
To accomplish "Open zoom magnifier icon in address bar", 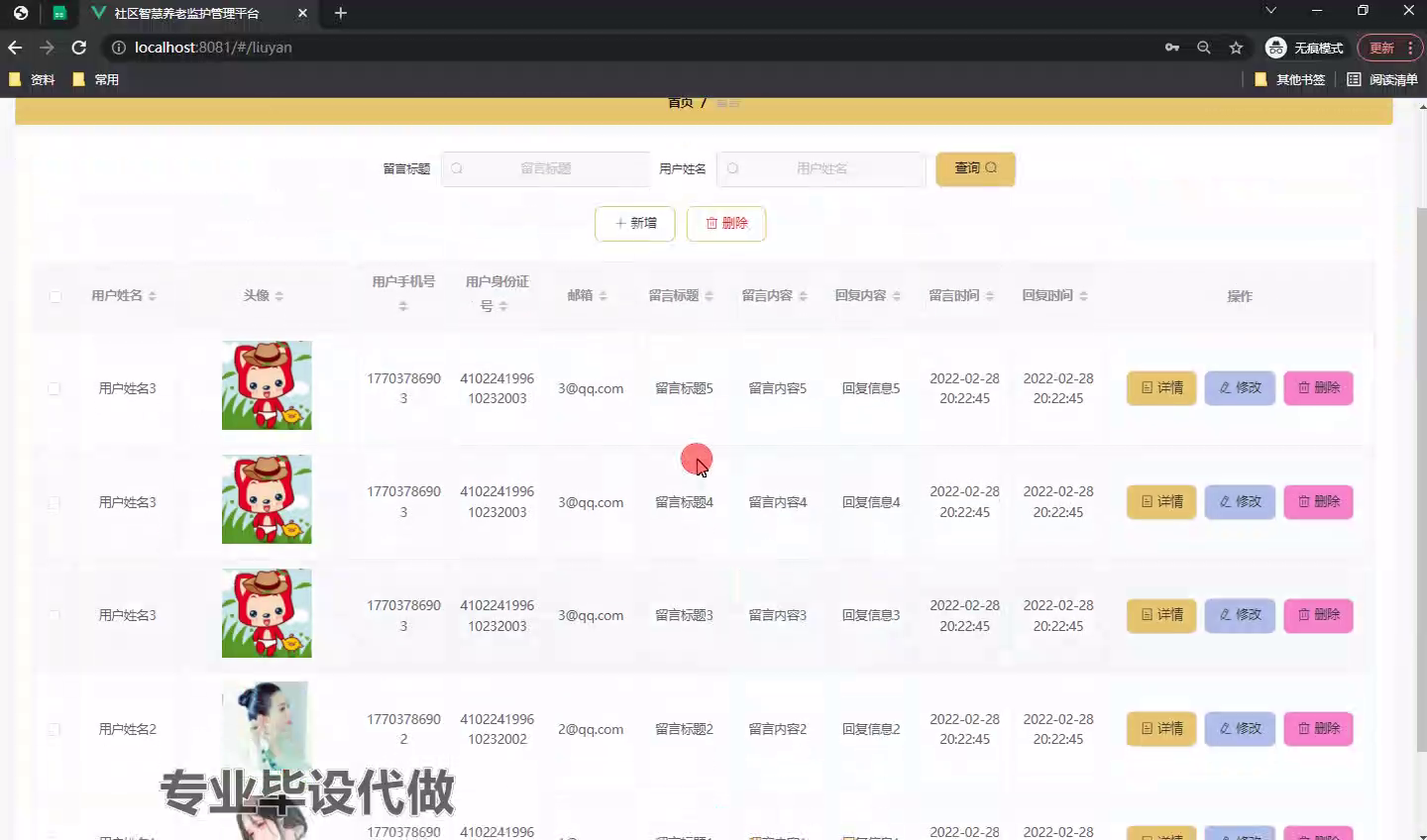I will 1204,48.
